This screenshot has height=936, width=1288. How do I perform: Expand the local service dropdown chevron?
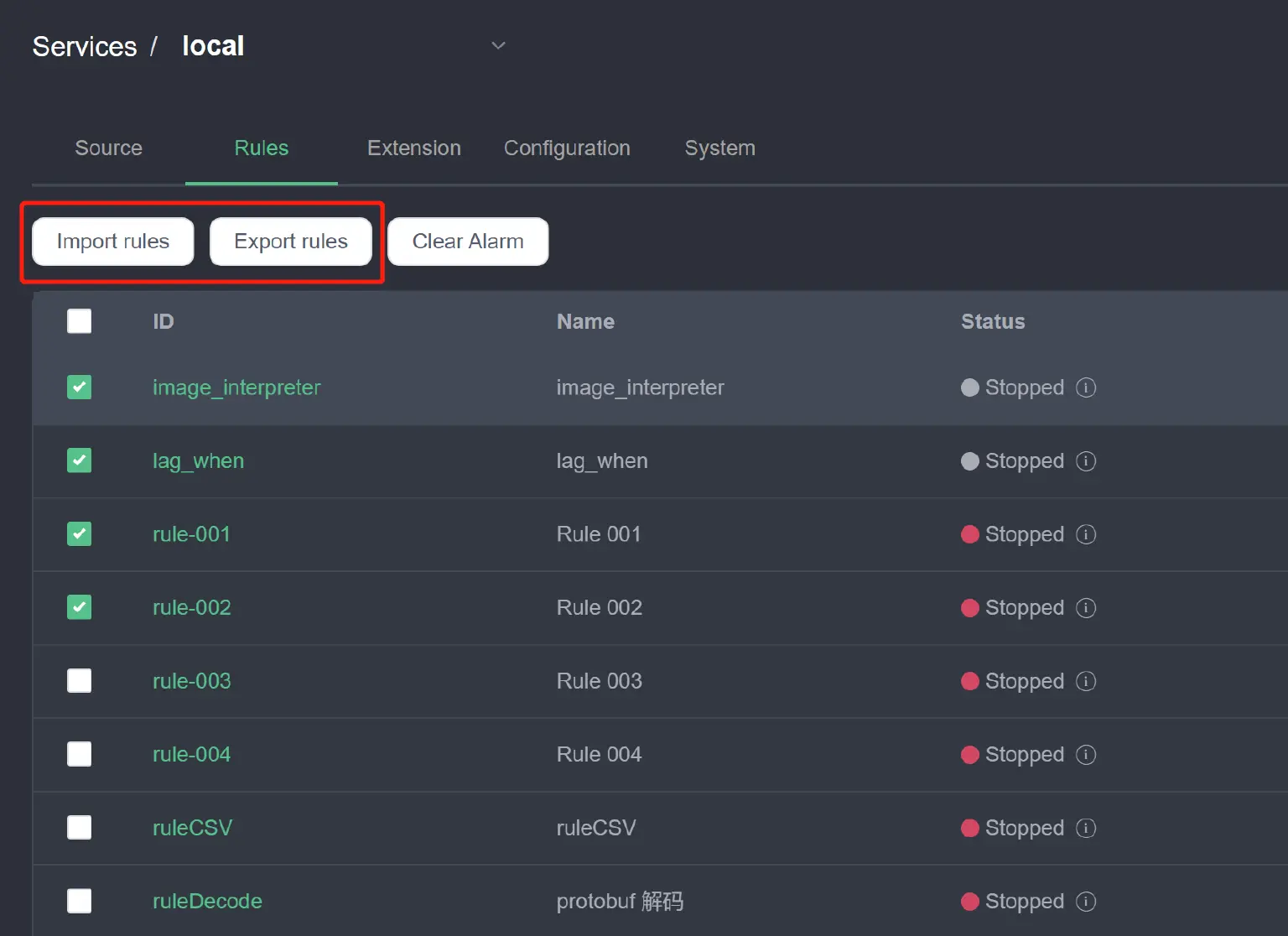pyautogui.click(x=498, y=45)
